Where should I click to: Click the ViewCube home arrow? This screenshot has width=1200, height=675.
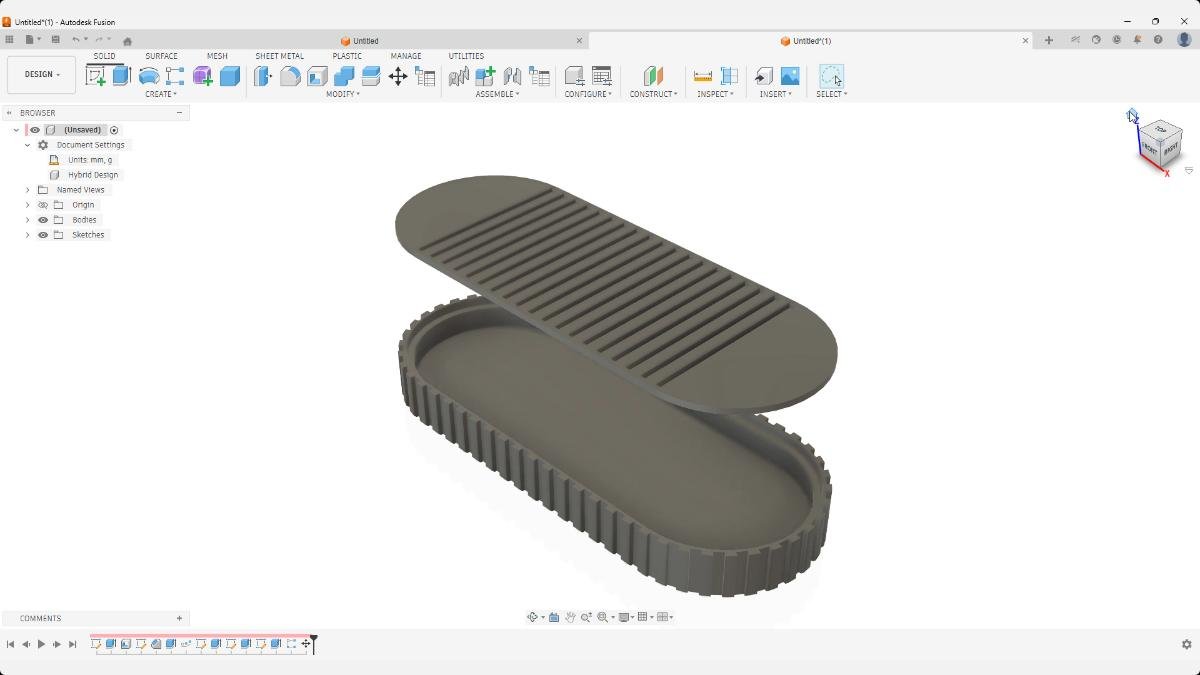pyautogui.click(x=1131, y=117)
